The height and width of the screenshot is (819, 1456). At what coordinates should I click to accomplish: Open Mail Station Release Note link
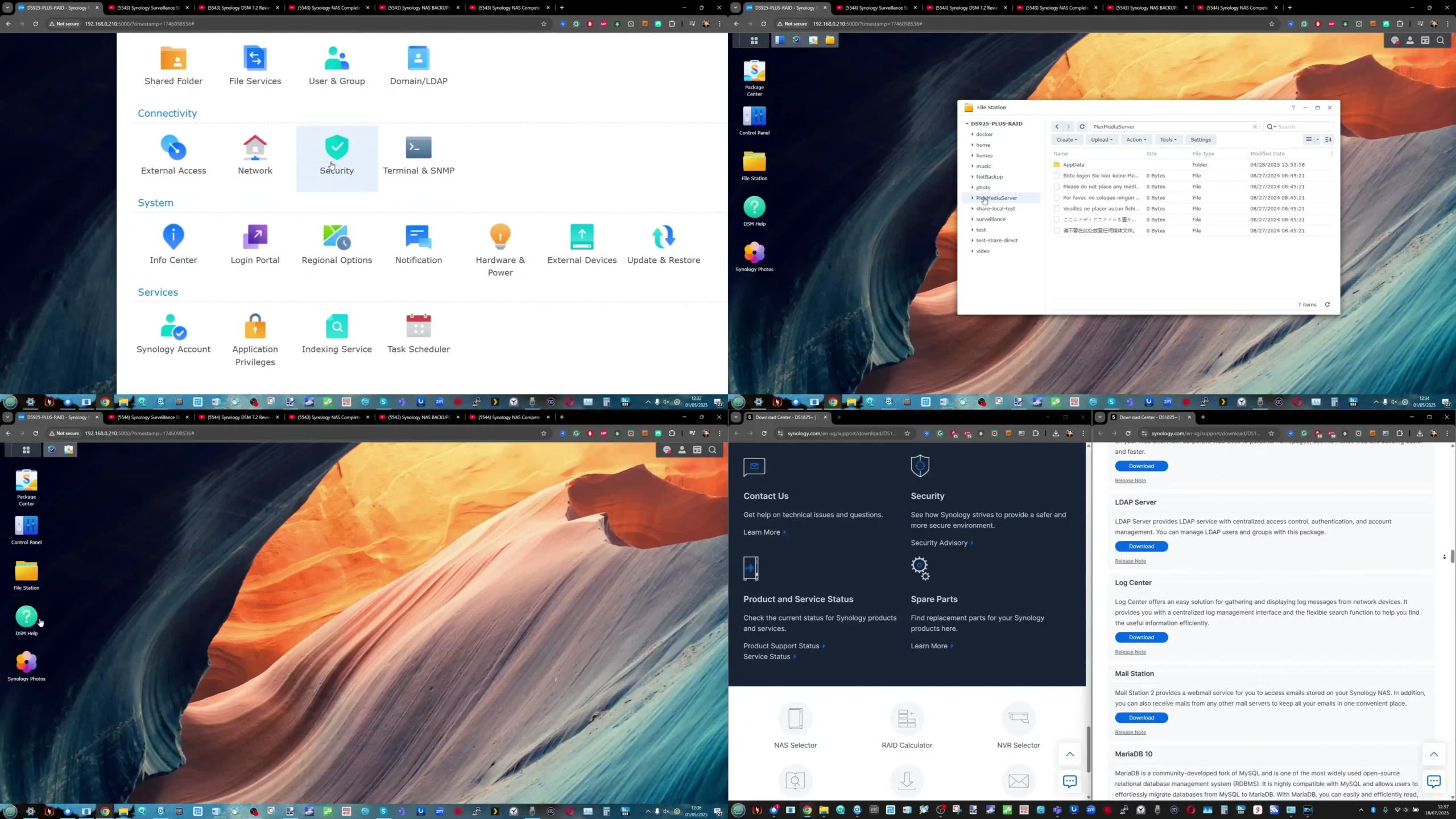1130,733
